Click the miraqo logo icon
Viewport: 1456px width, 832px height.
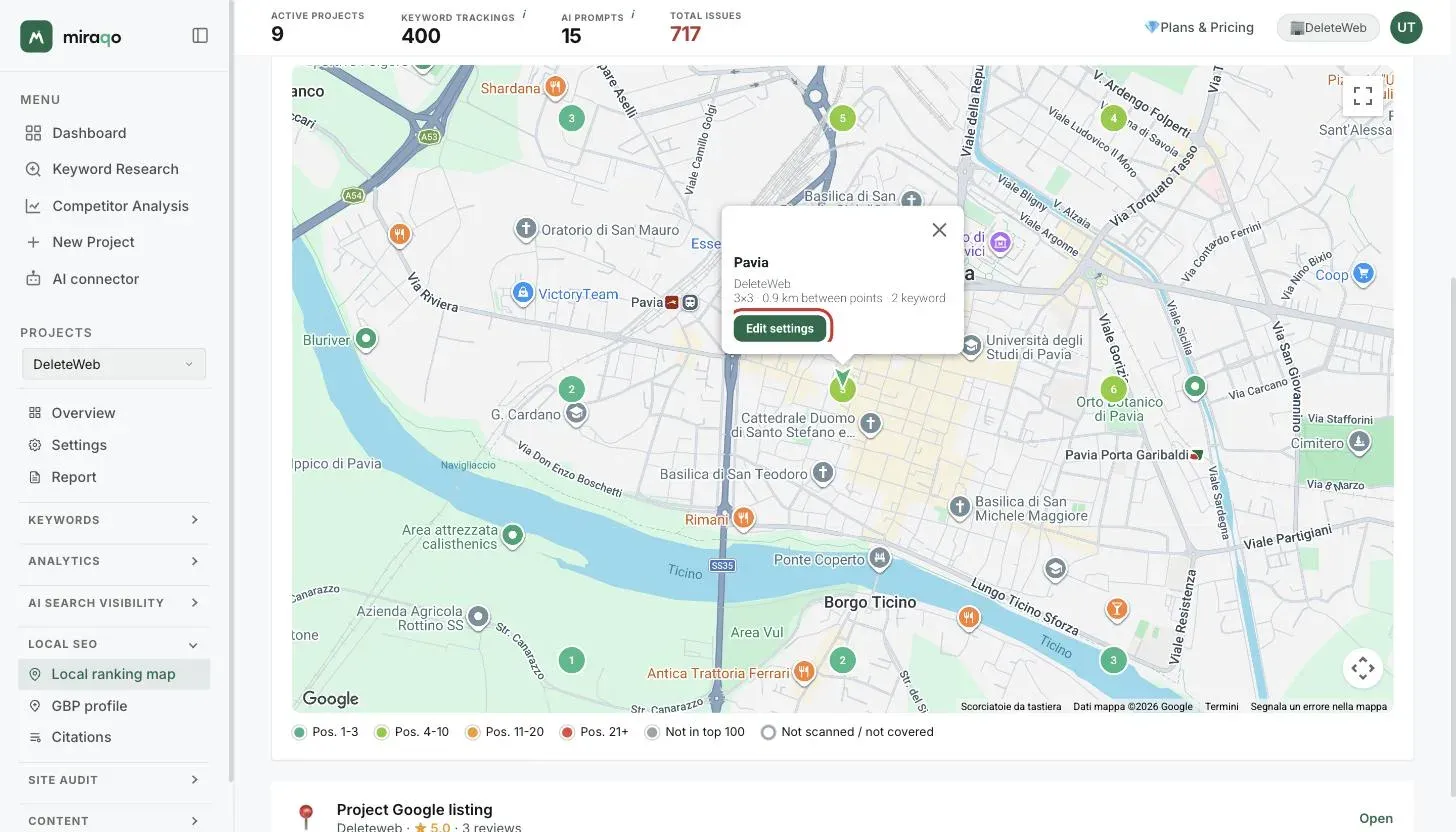36,36
